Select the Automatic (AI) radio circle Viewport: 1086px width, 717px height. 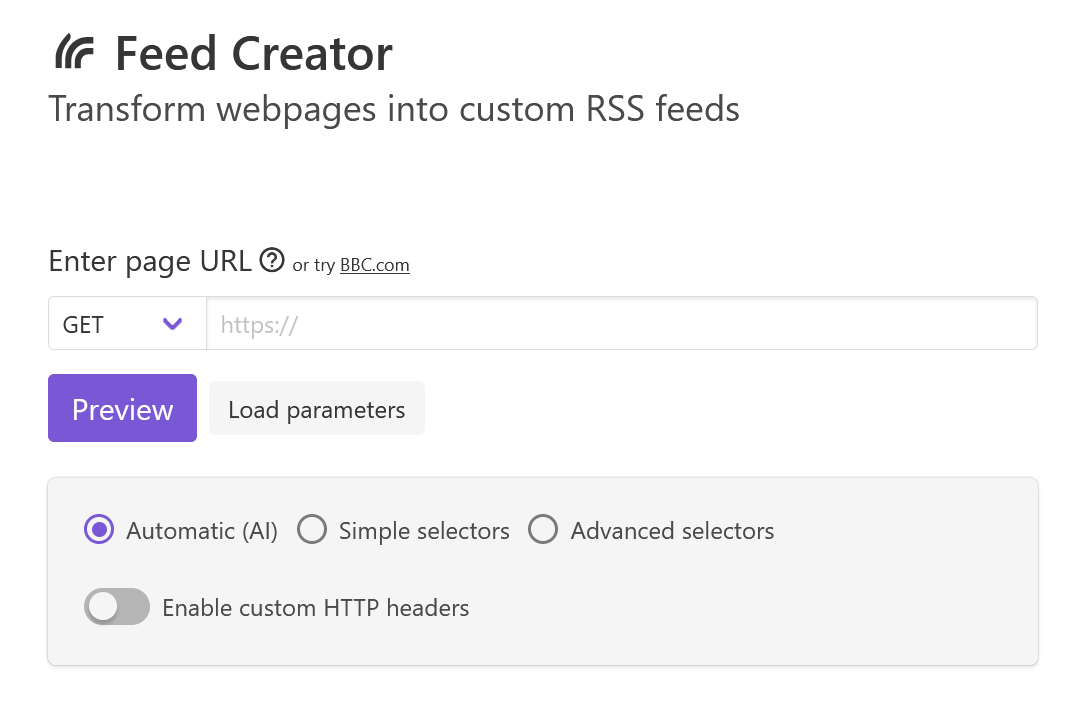click(99, 530)
